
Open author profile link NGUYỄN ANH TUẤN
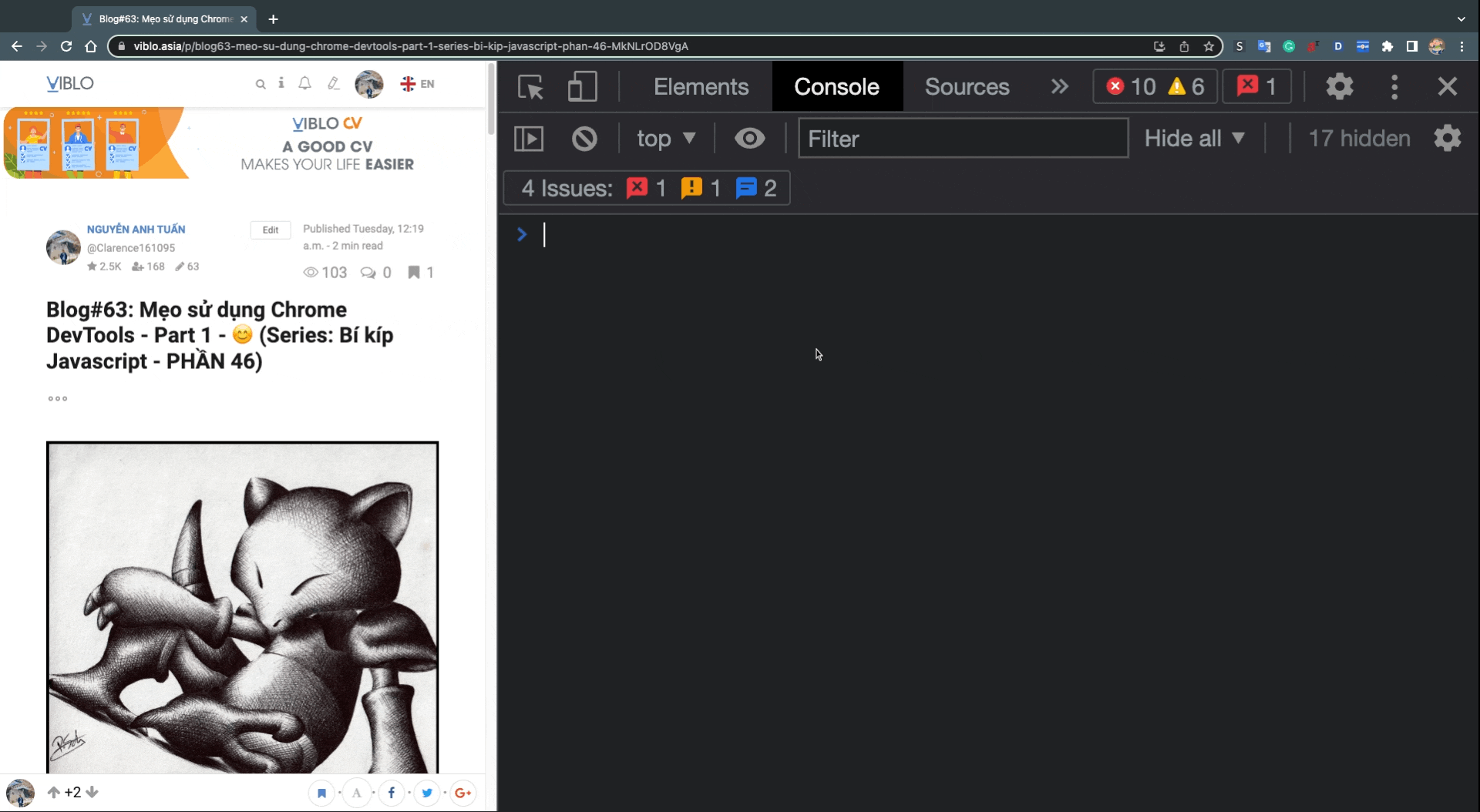(x=136, y=229)
